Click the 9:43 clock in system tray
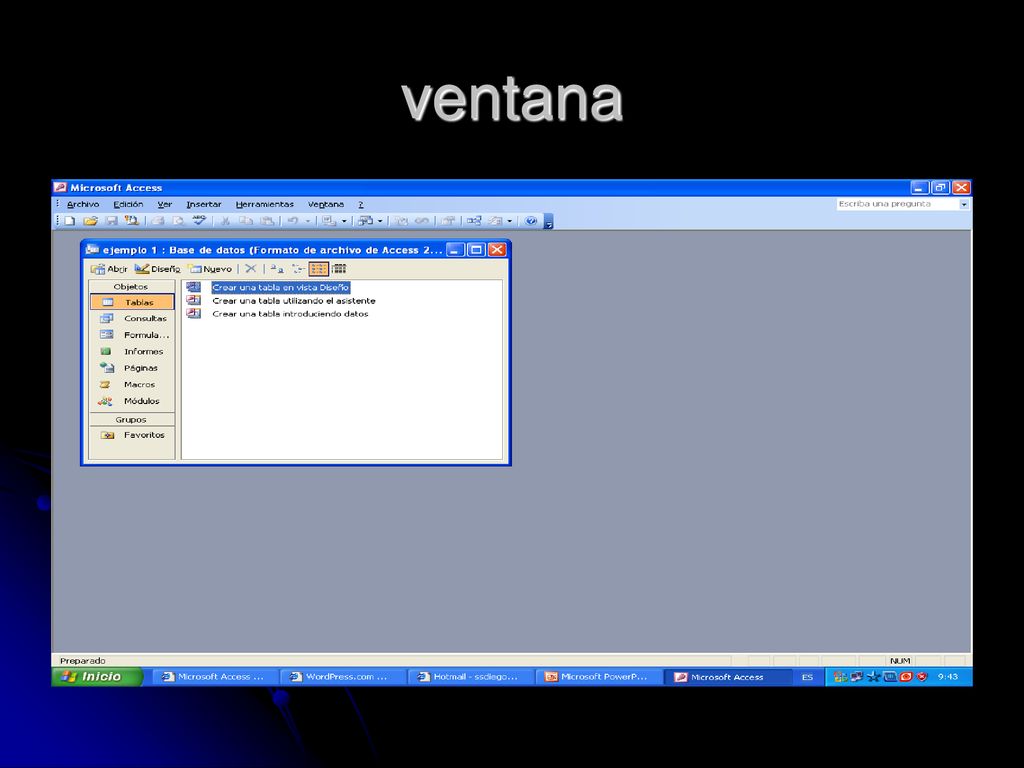This screenshot has width=1024, height=768. (948, 677)
